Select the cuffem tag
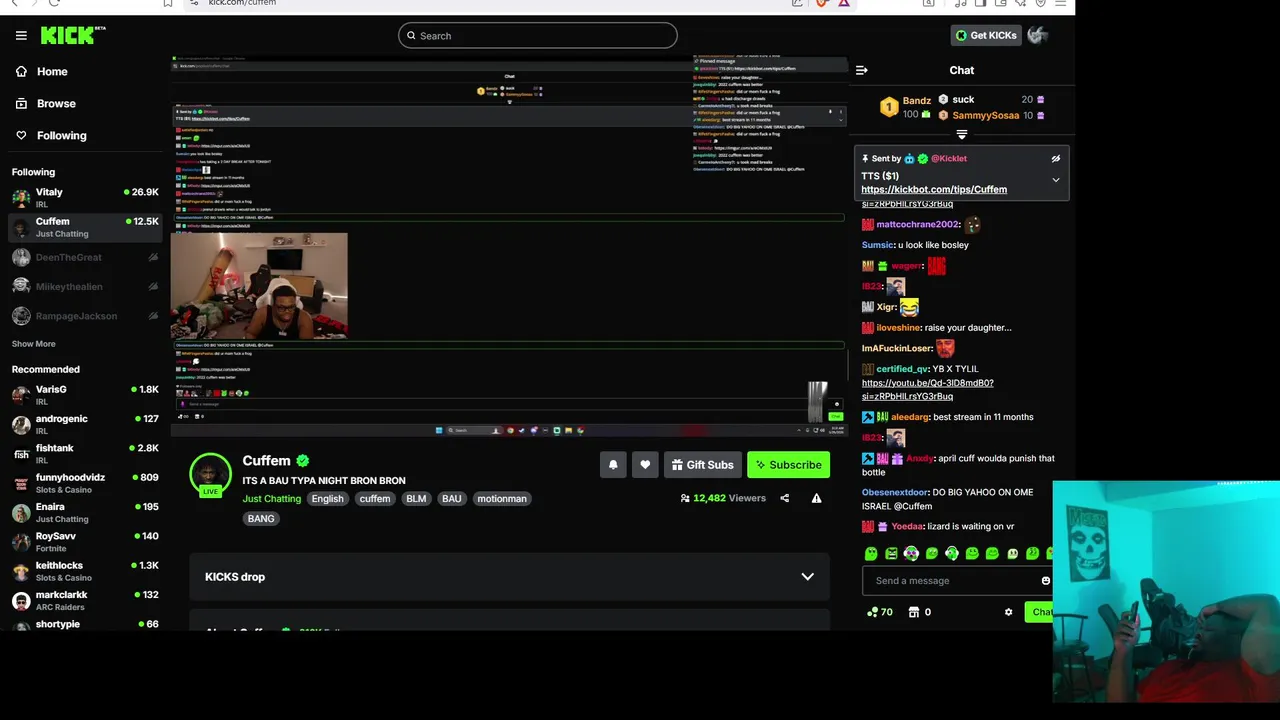 pyautogui.click(x=375, y=499)
